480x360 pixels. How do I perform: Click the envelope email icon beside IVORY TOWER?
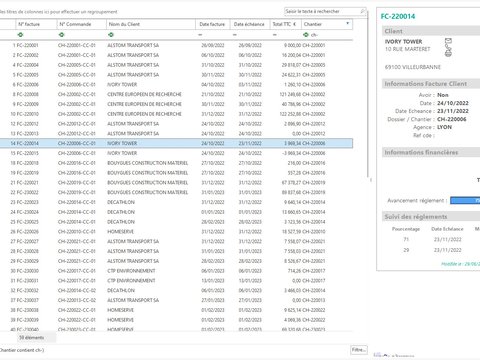pos(448,41)
